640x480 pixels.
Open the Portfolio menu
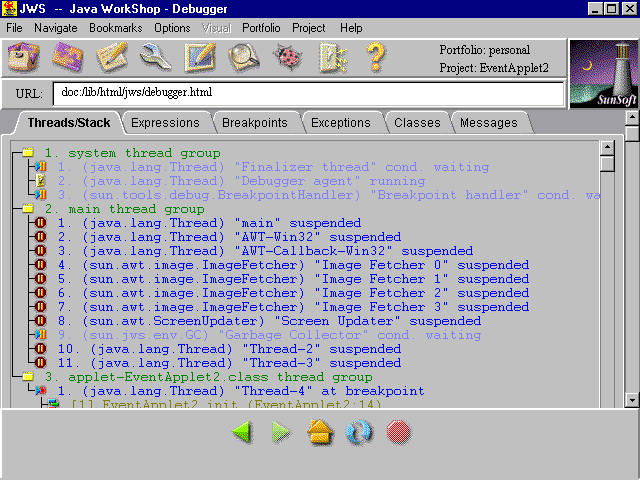[261, 28]
